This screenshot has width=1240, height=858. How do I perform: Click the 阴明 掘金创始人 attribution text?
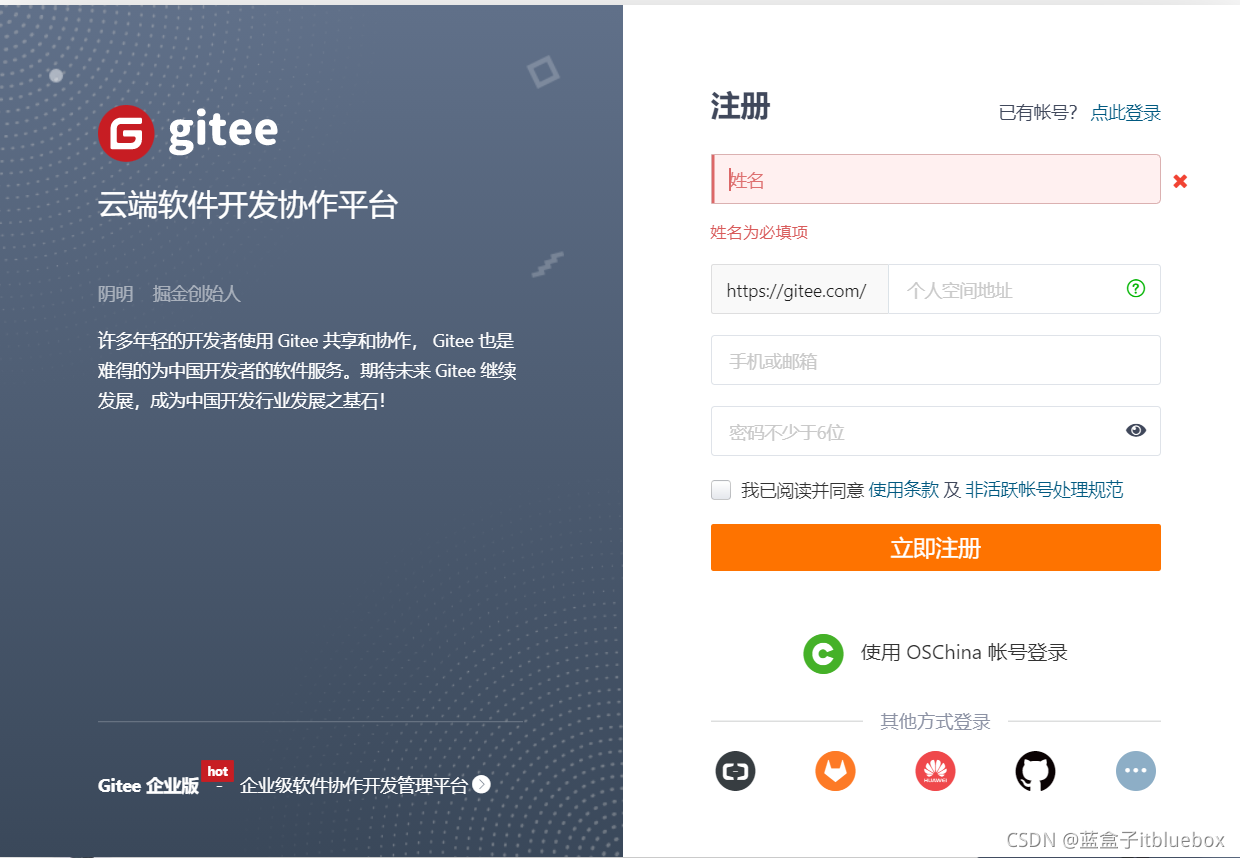[169, 294]
